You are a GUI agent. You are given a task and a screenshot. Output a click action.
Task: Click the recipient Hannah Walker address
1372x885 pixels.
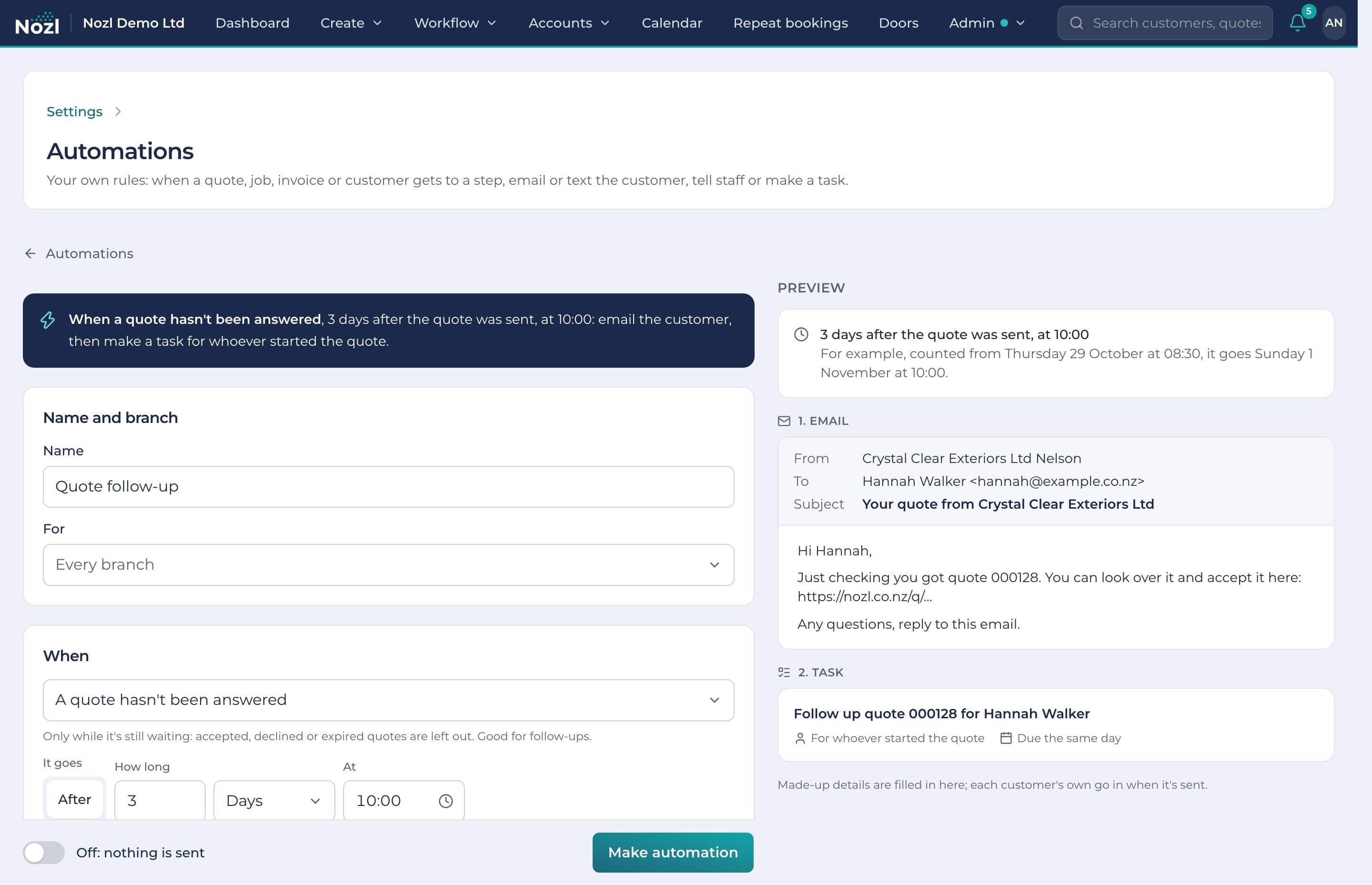pos(1003,481)
